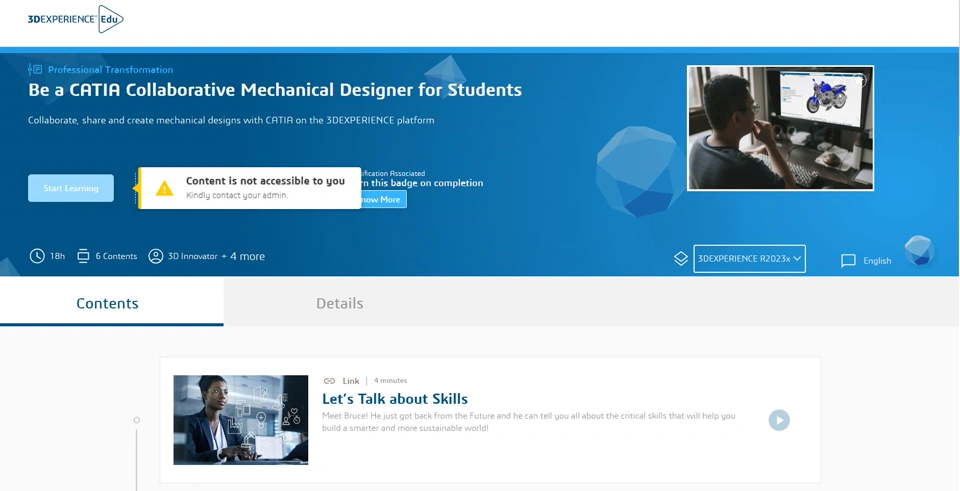Image resolution: width=960 pixels, height=491 pixels.
Task: Click the layers icon beside version selector
Action: click(x=681, y=259)
